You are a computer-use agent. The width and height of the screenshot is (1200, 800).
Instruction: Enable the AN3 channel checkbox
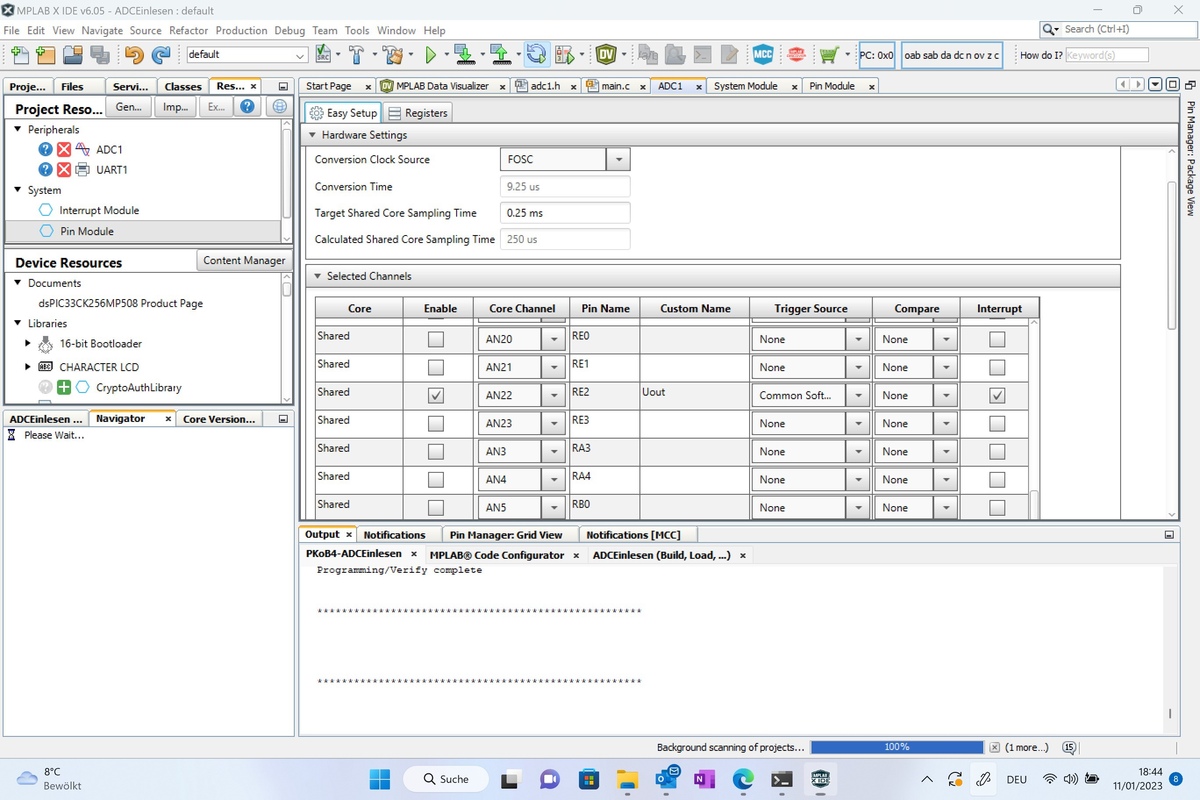435,452
